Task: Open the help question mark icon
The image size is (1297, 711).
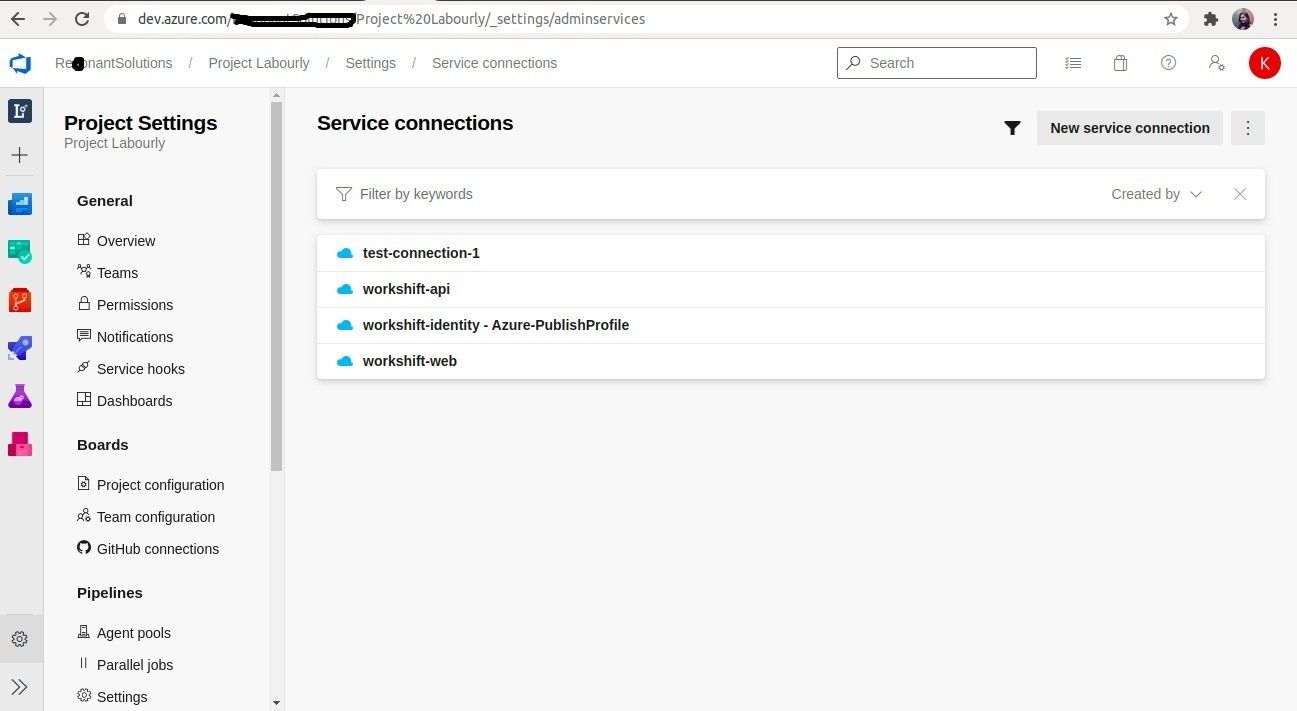Action: 1168,63
